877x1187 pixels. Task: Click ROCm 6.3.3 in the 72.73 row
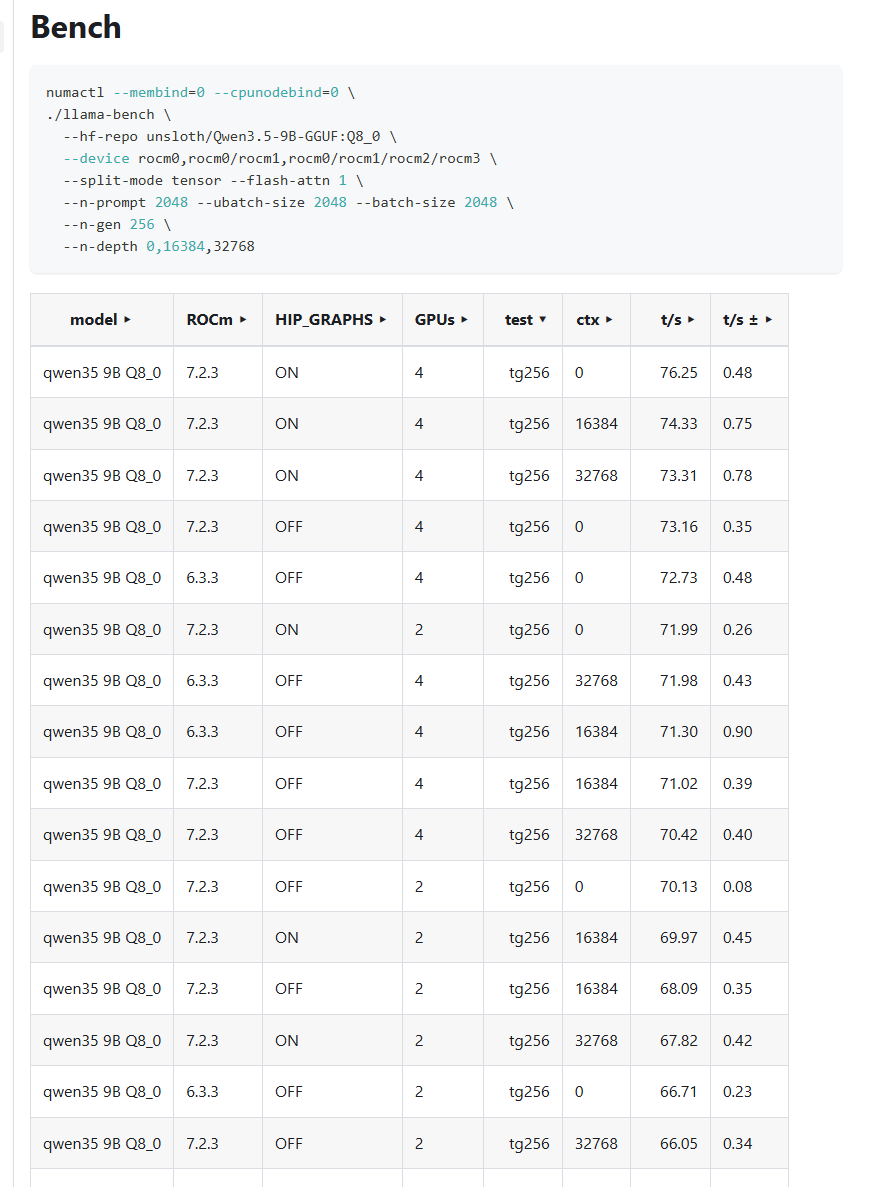click(202, 578)
